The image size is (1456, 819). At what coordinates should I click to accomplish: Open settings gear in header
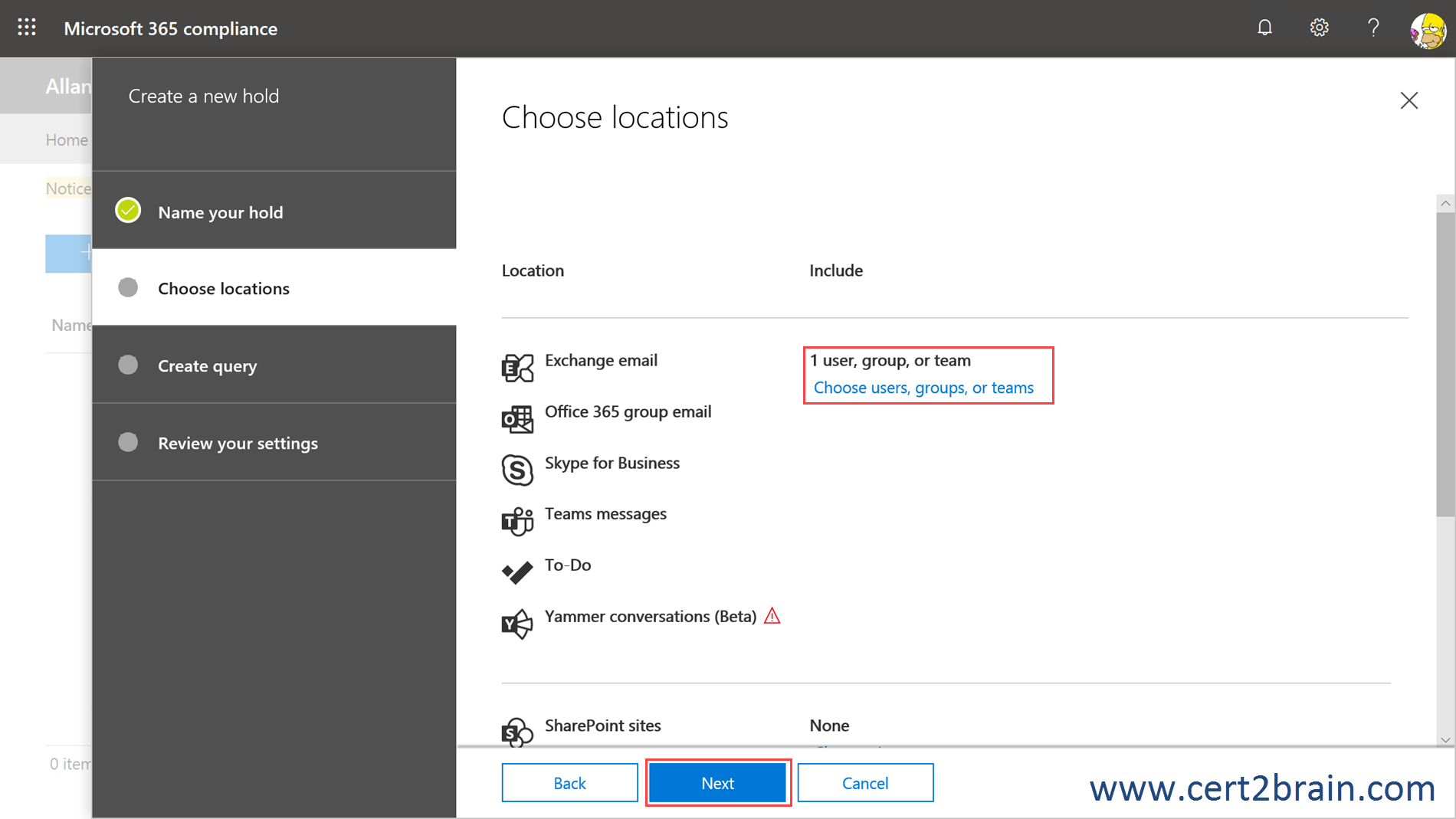(1319, 28)
